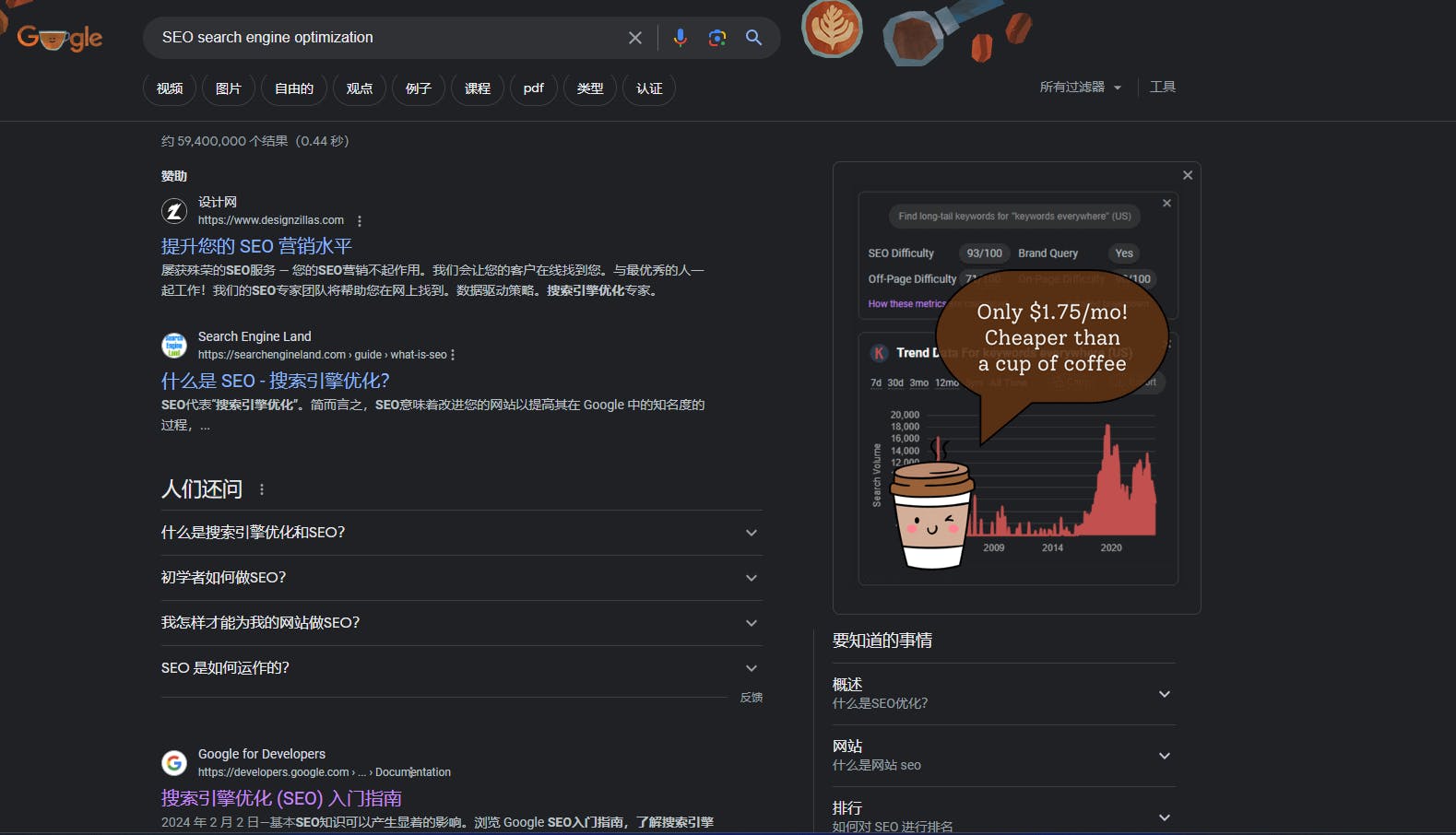
Task: Focus the search field containing SEO search engine optimization
Action: pyautogui.click(x=387, y=38)
